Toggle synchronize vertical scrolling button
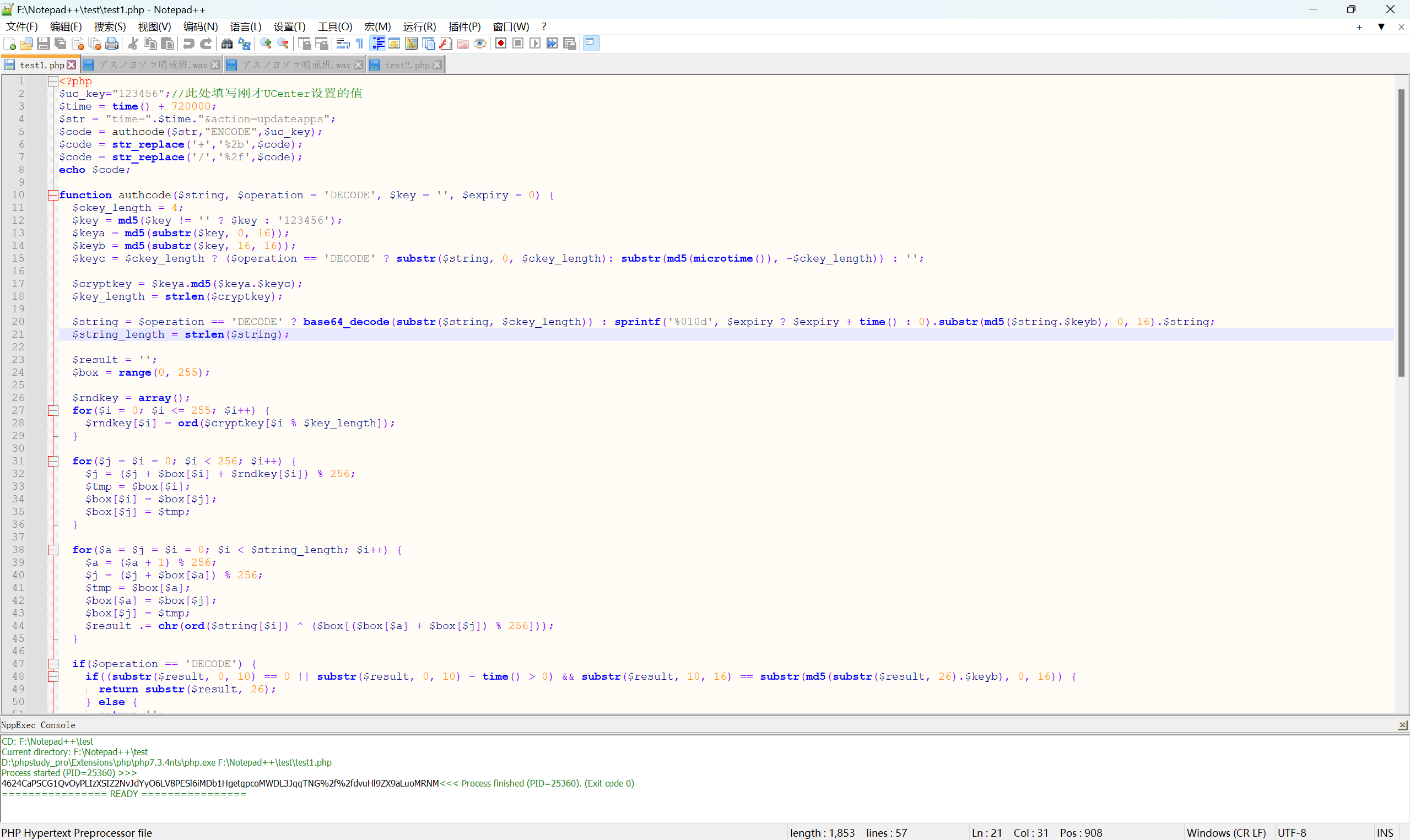 (304, 44)
